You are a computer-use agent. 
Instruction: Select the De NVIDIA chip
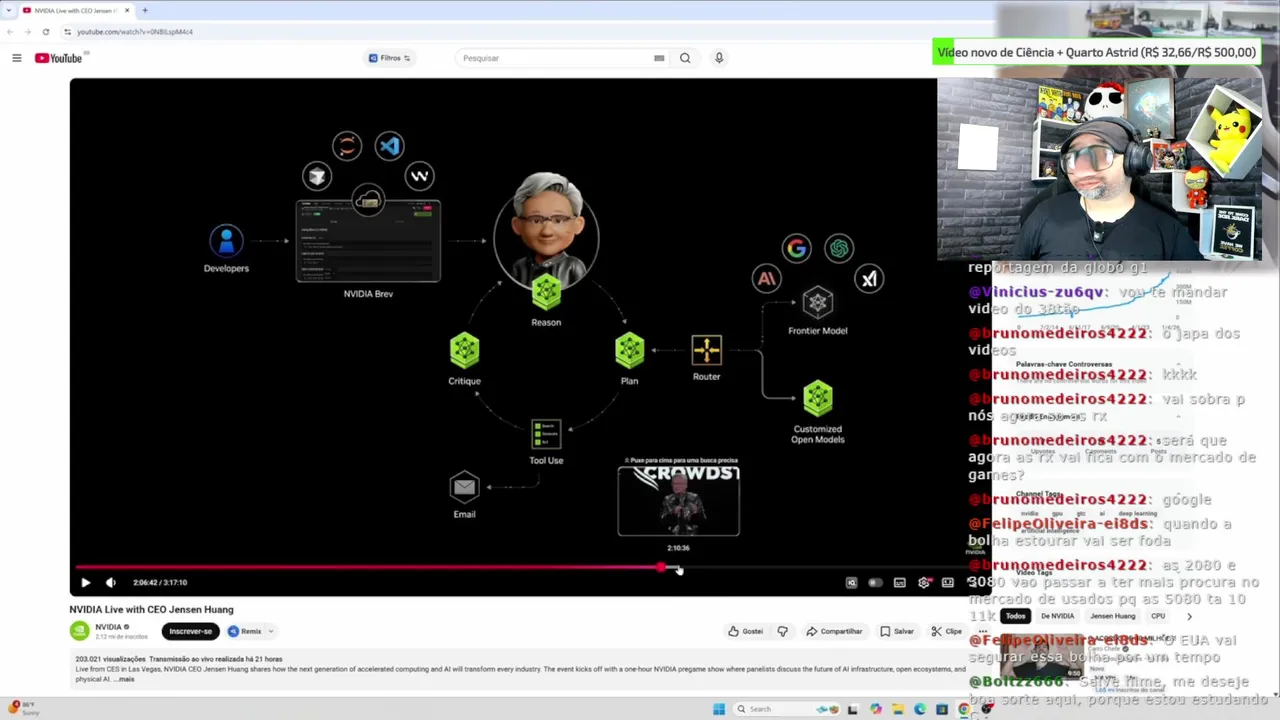point(1057,616)
